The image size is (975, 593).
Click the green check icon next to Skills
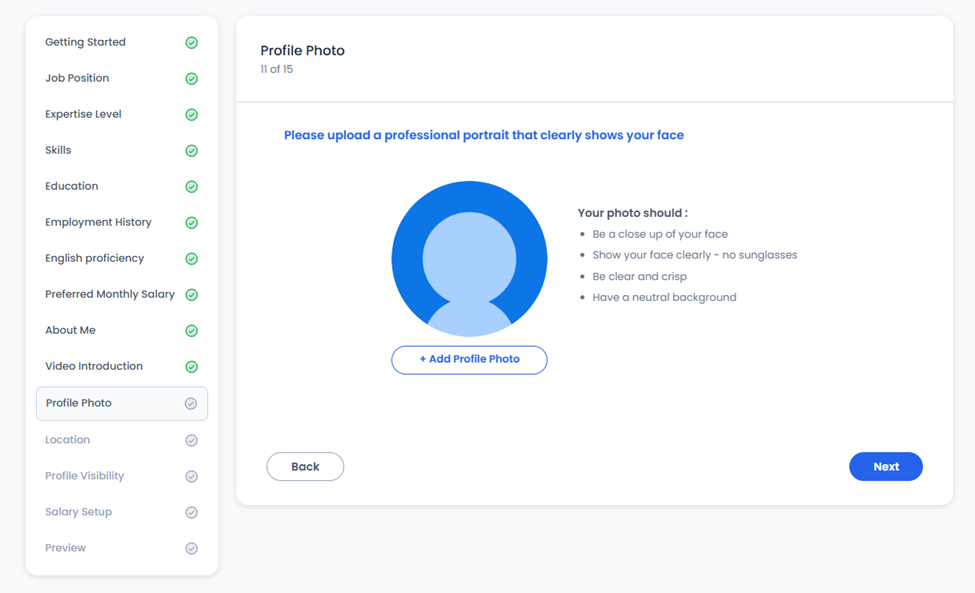pos(192,151)
